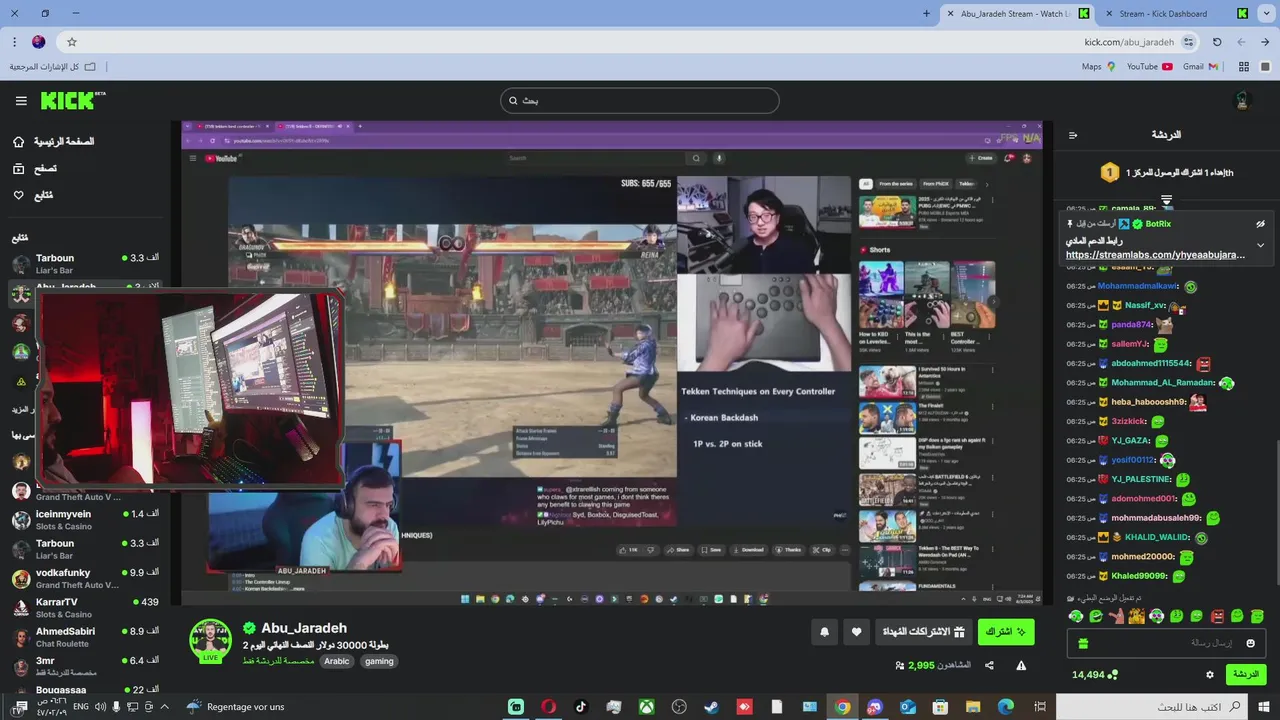Open Mohammadmalkawi chat username
1280x720 pixels.
(x=1137, y=286)
